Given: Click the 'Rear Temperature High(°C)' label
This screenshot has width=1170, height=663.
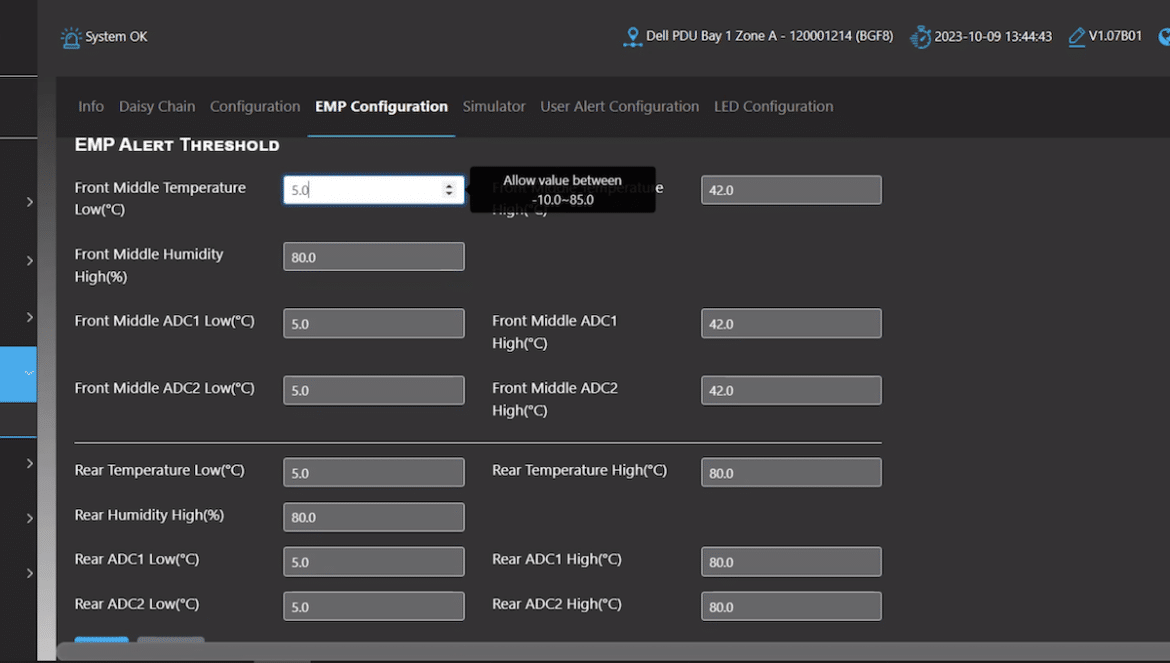Looking at the screenshot, I should pos(579,471).
